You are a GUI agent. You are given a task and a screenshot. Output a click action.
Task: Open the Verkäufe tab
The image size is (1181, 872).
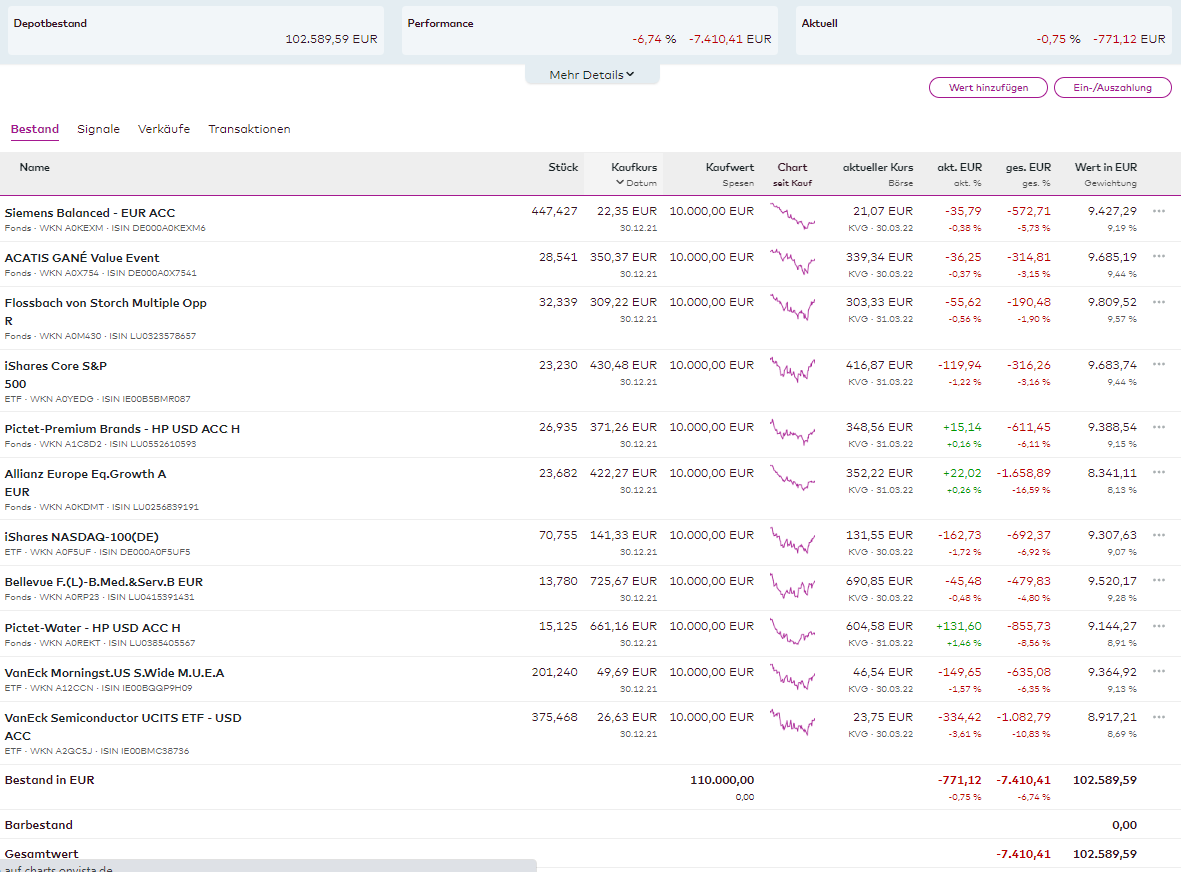pyautogui.click(x=164, y=129)
